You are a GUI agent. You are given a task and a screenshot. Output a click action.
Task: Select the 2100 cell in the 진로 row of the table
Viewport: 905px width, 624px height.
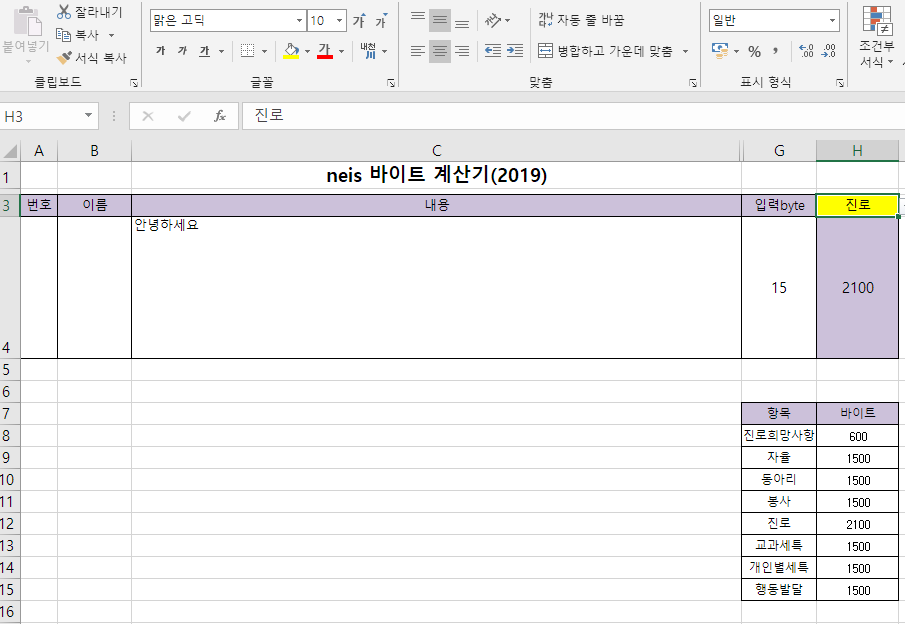(x=858, y=524)
